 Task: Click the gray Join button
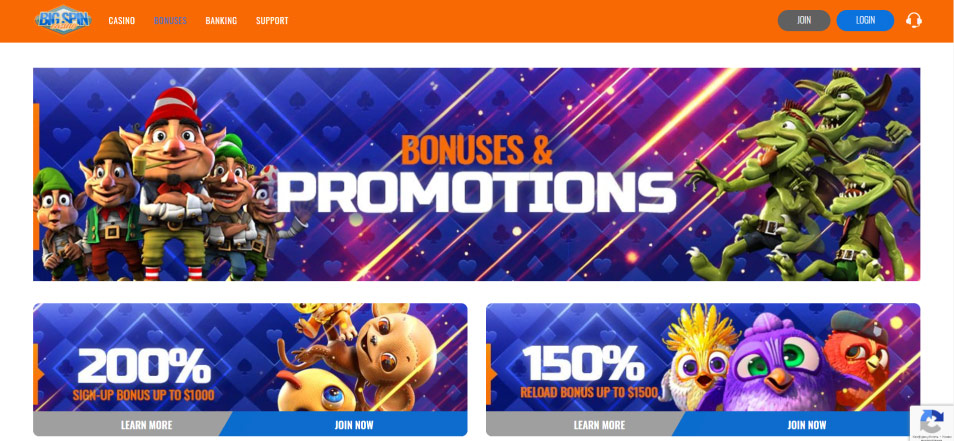[x=804, y=20]
